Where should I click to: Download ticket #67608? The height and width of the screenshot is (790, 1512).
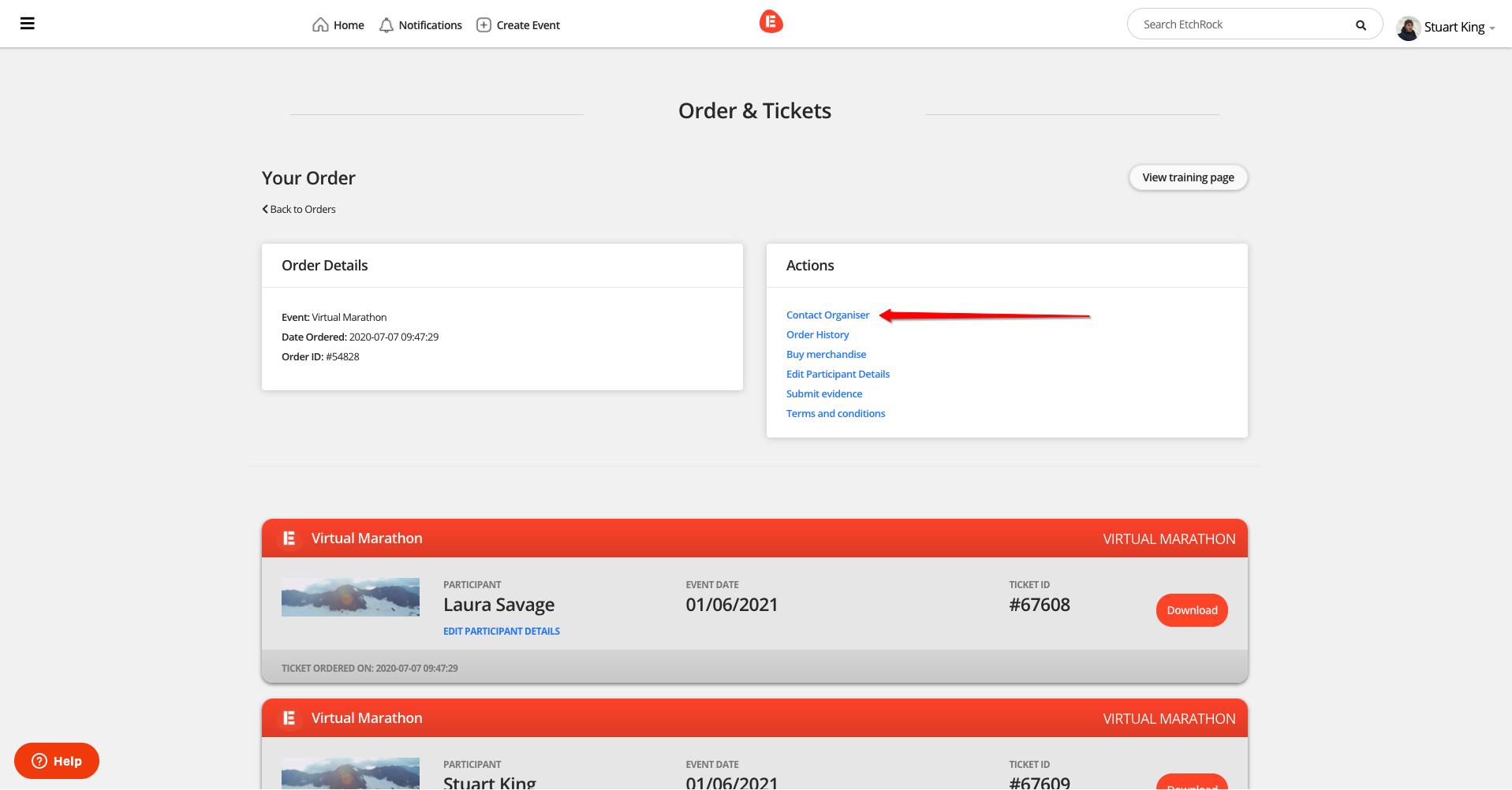tap(1191, 610)
